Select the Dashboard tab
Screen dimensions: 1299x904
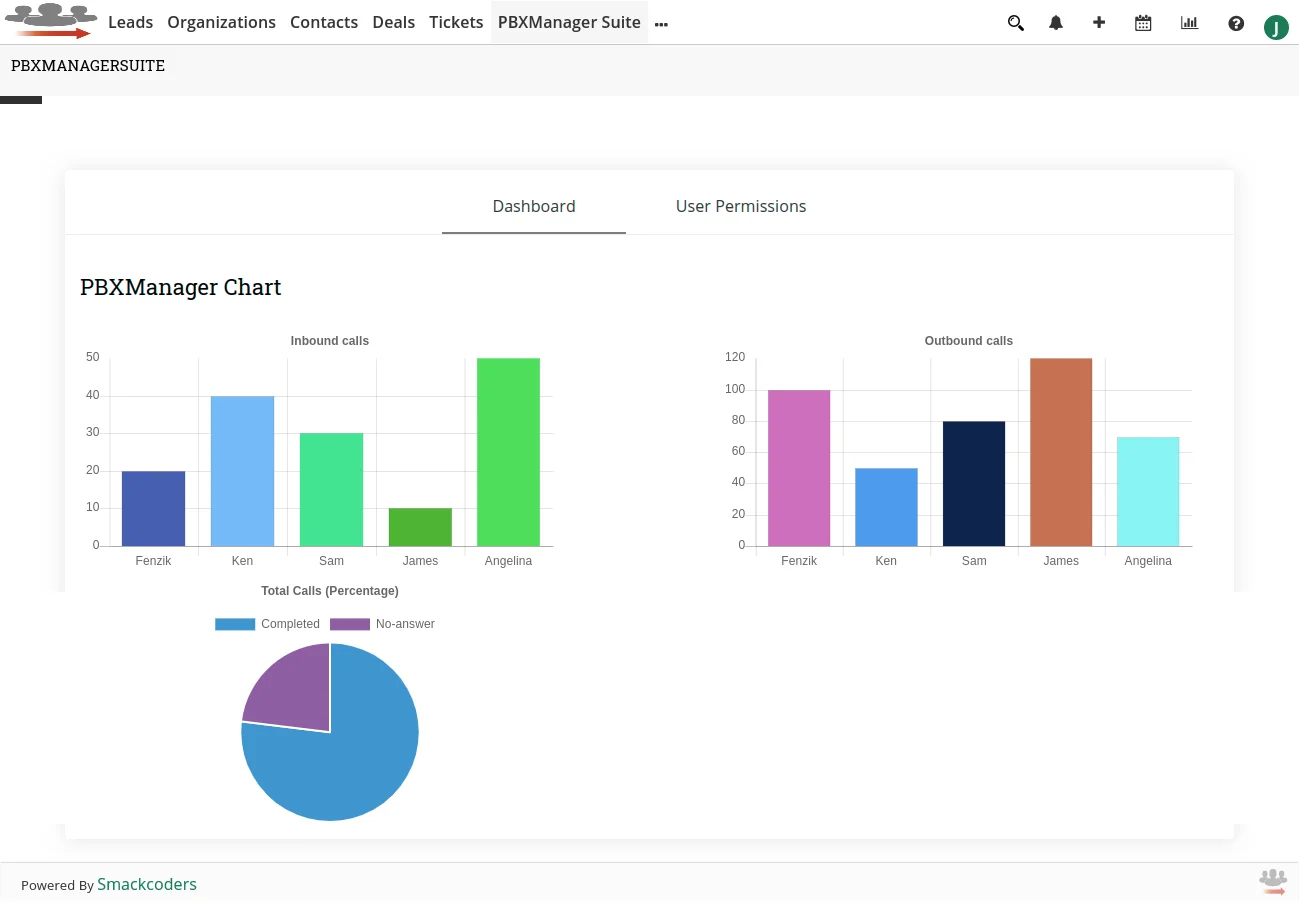point(533,206)
